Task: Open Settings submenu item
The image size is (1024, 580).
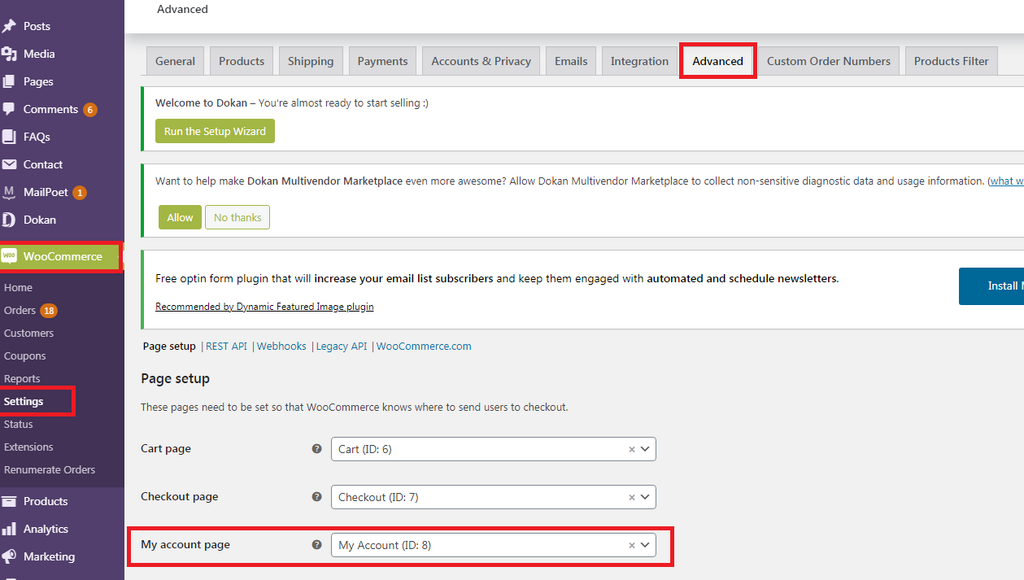Action: click(x=24, y=402)
